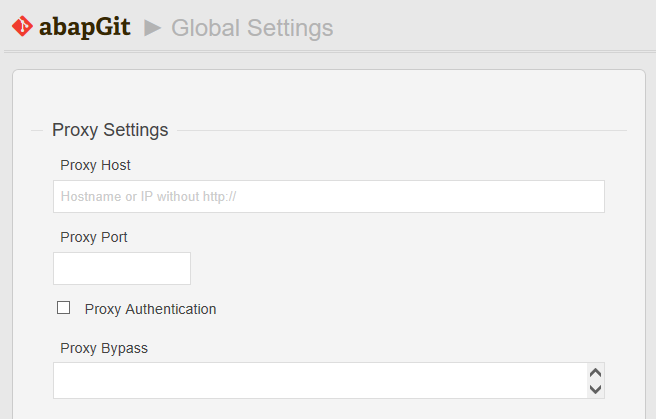The height and width of the screenshot is (419, 656).
Task: Click the abapGit wordmark text in the header
Action: tap(85, 27)
